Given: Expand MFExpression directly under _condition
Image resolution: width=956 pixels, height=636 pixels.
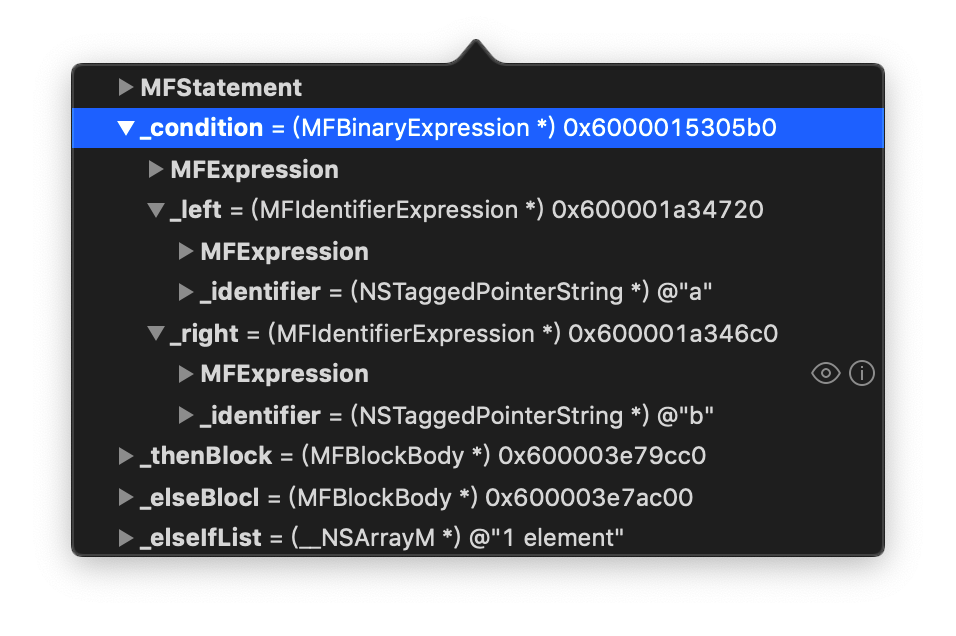Looking at the screenshot, I should [x=155, y=170].
